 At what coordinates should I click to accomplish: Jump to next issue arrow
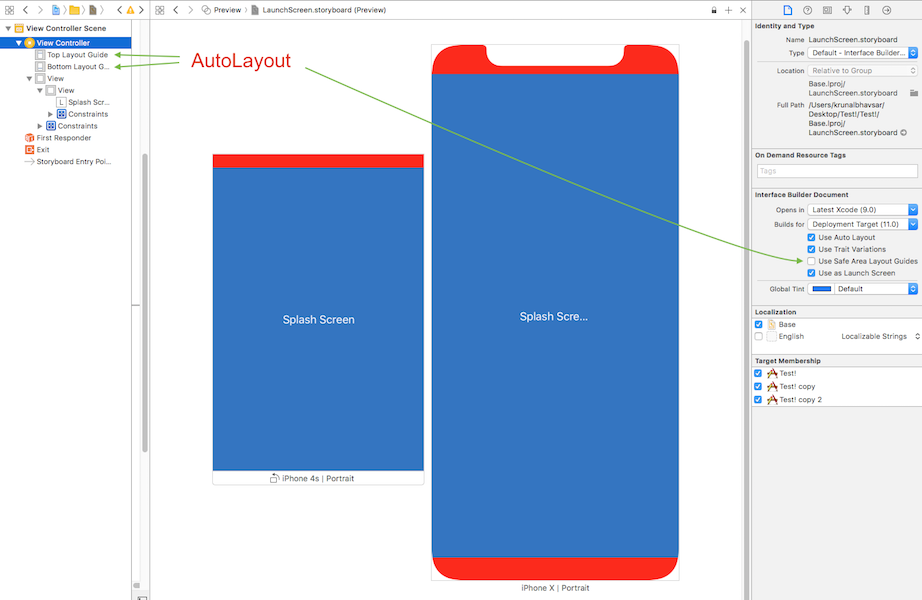(x=141, y=10)
